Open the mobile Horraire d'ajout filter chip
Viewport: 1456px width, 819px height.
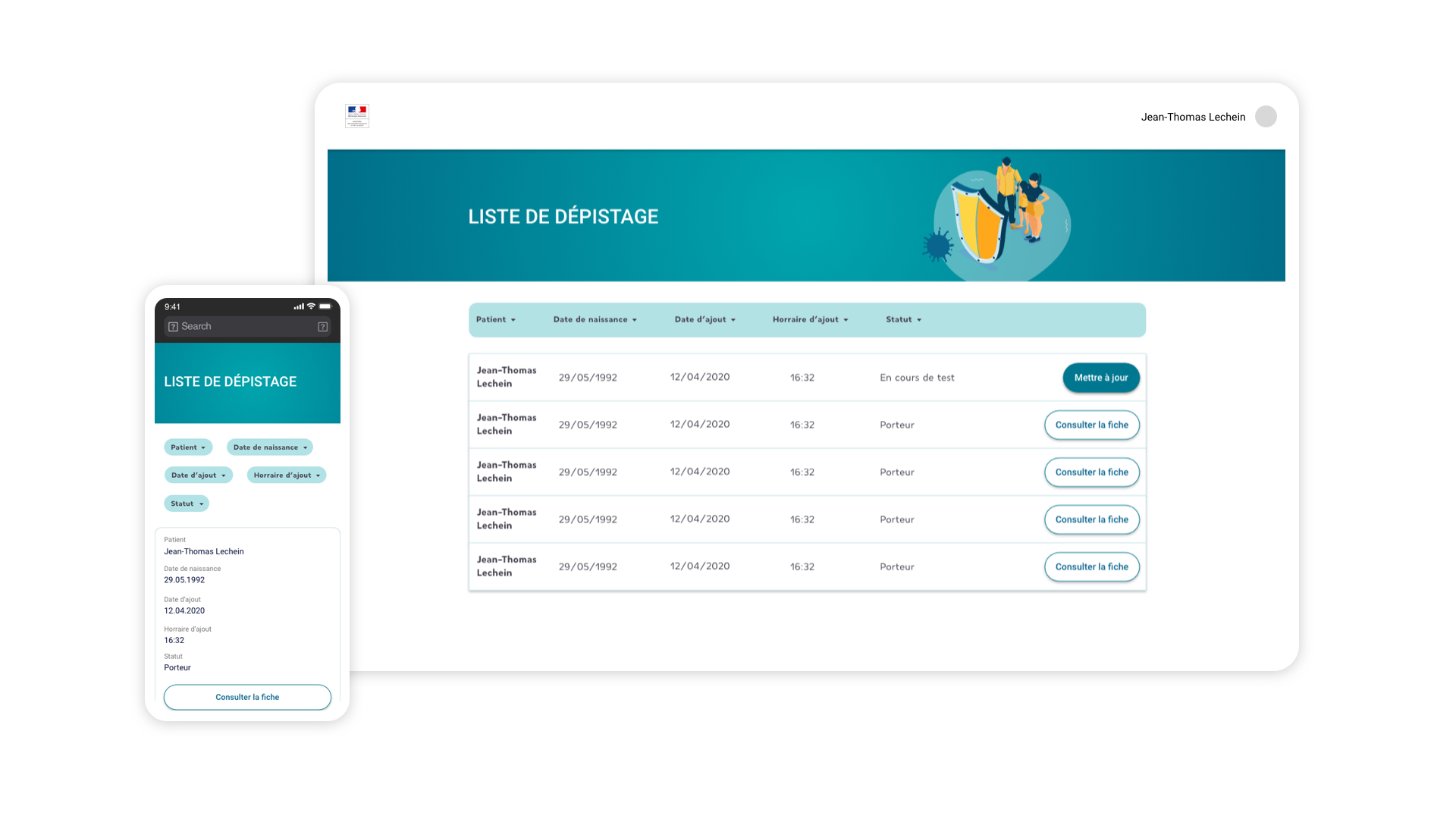point(287,475)
